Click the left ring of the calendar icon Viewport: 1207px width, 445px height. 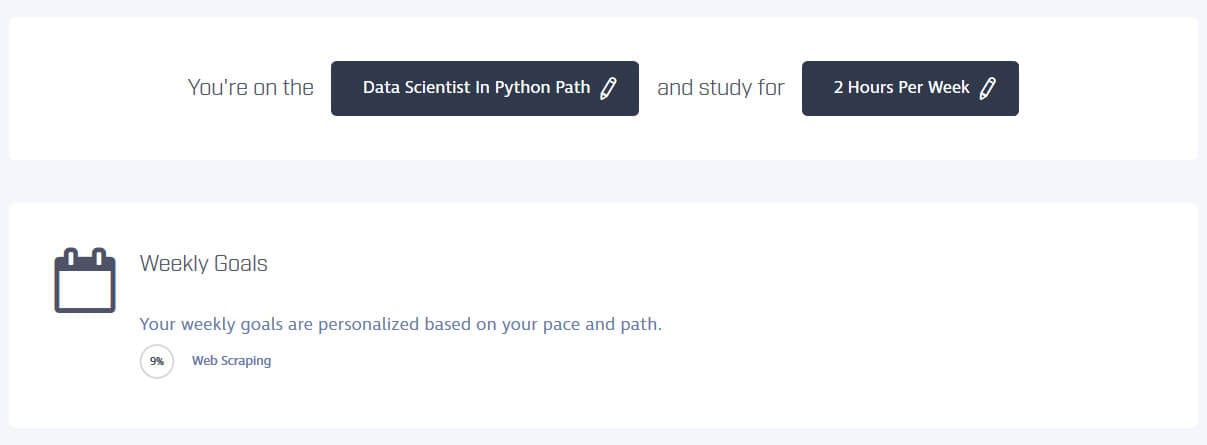click(70, 256)
